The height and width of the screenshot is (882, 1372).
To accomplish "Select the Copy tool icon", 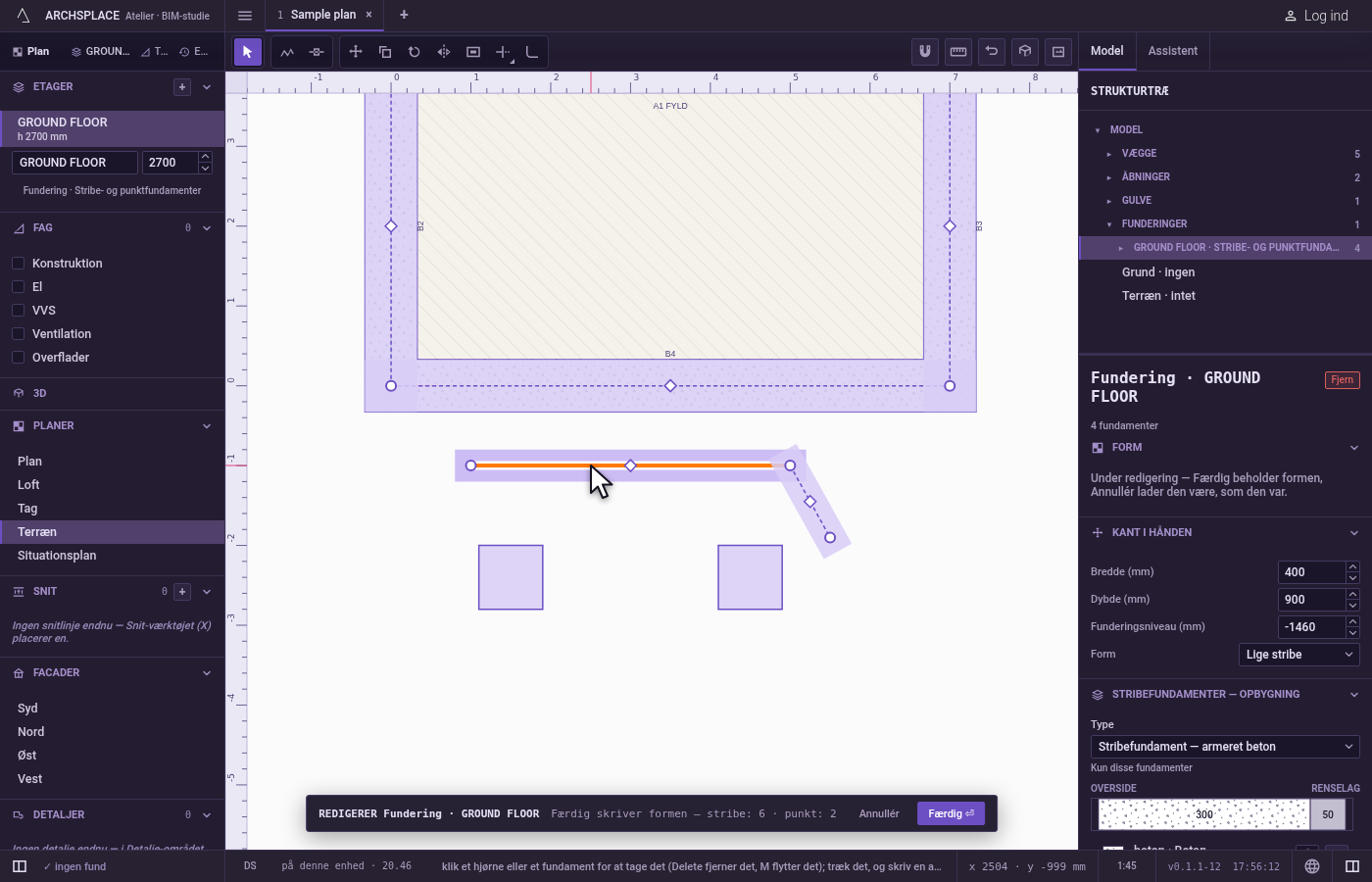I will click(x=385, y=52).
